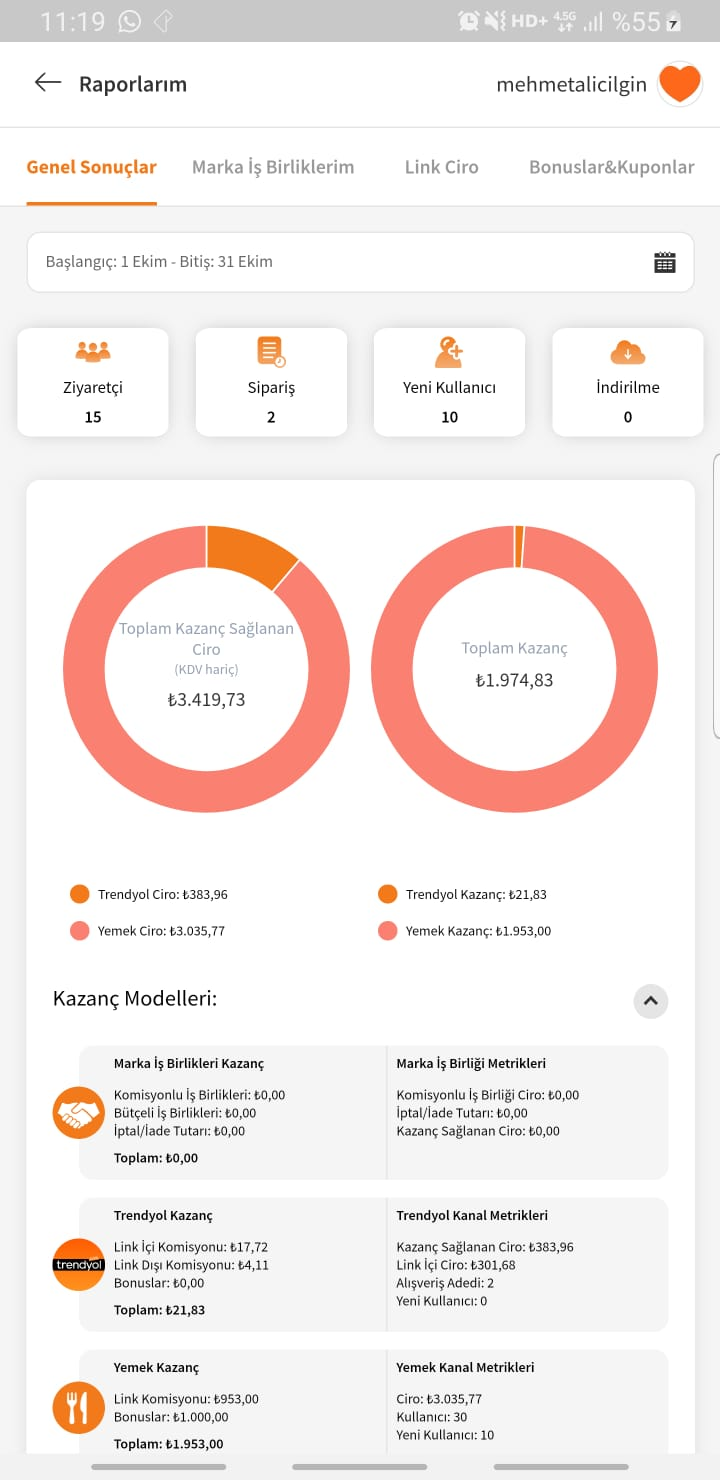Viewport: 720px width, 1480px height.
Task: Tap Yeni Kullanıcı: 10 metric line
Action: (445, 1435)
